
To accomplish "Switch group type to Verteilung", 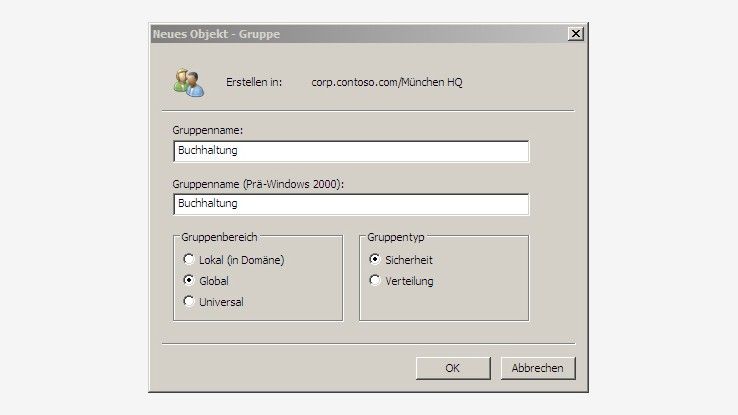I will (375, 281).
